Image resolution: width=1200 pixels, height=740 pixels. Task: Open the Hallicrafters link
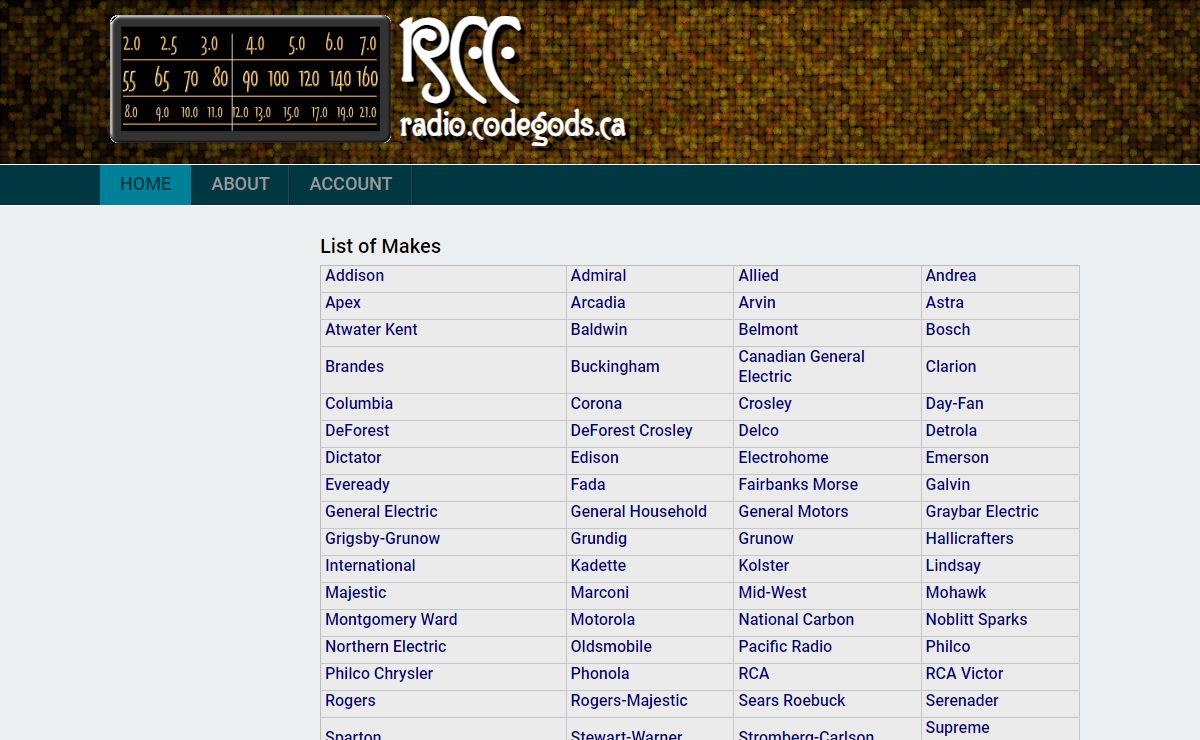pyautogui.click(x=970, y=539)
